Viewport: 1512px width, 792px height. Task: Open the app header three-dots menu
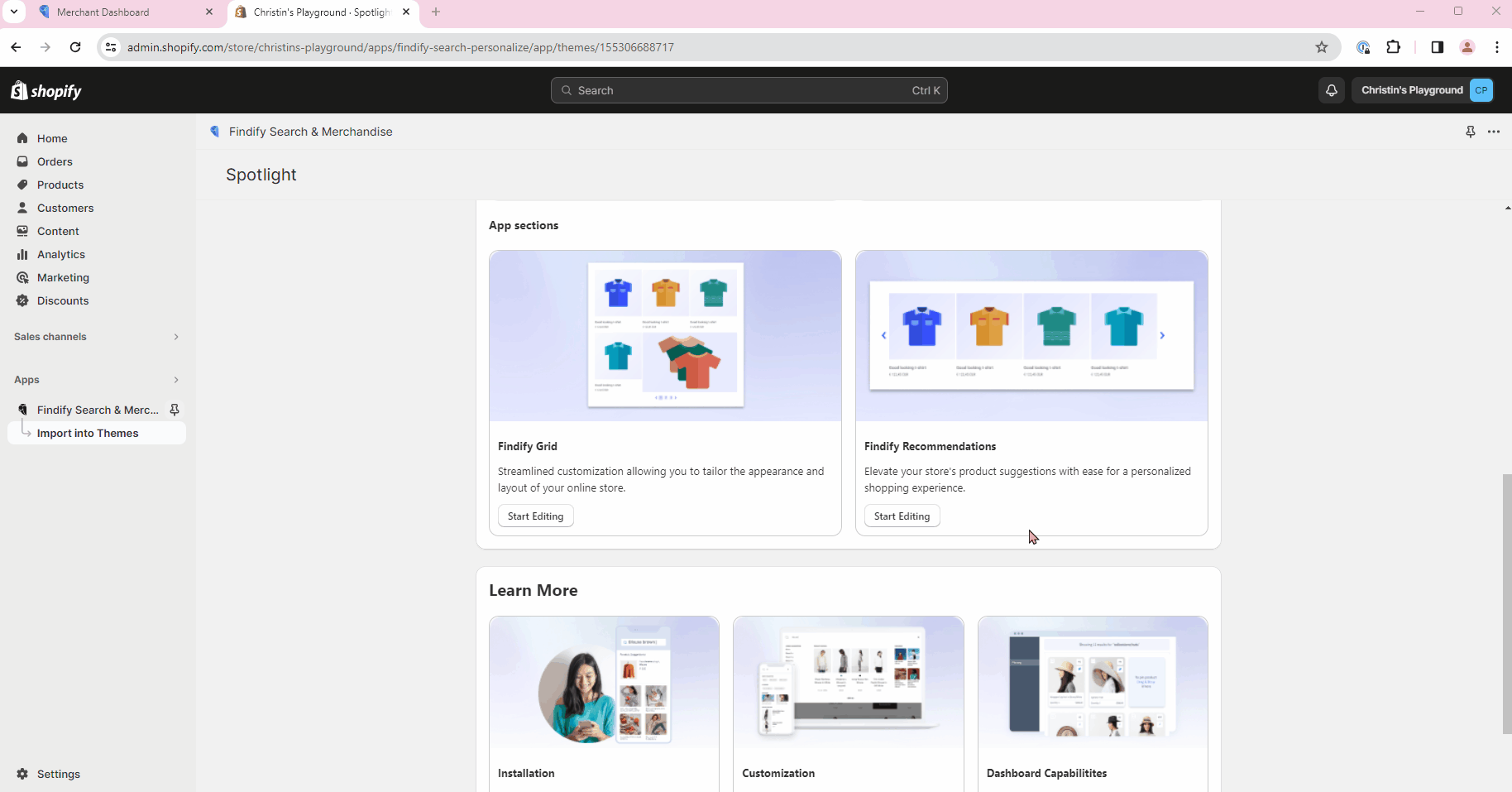click(1493, 132)
